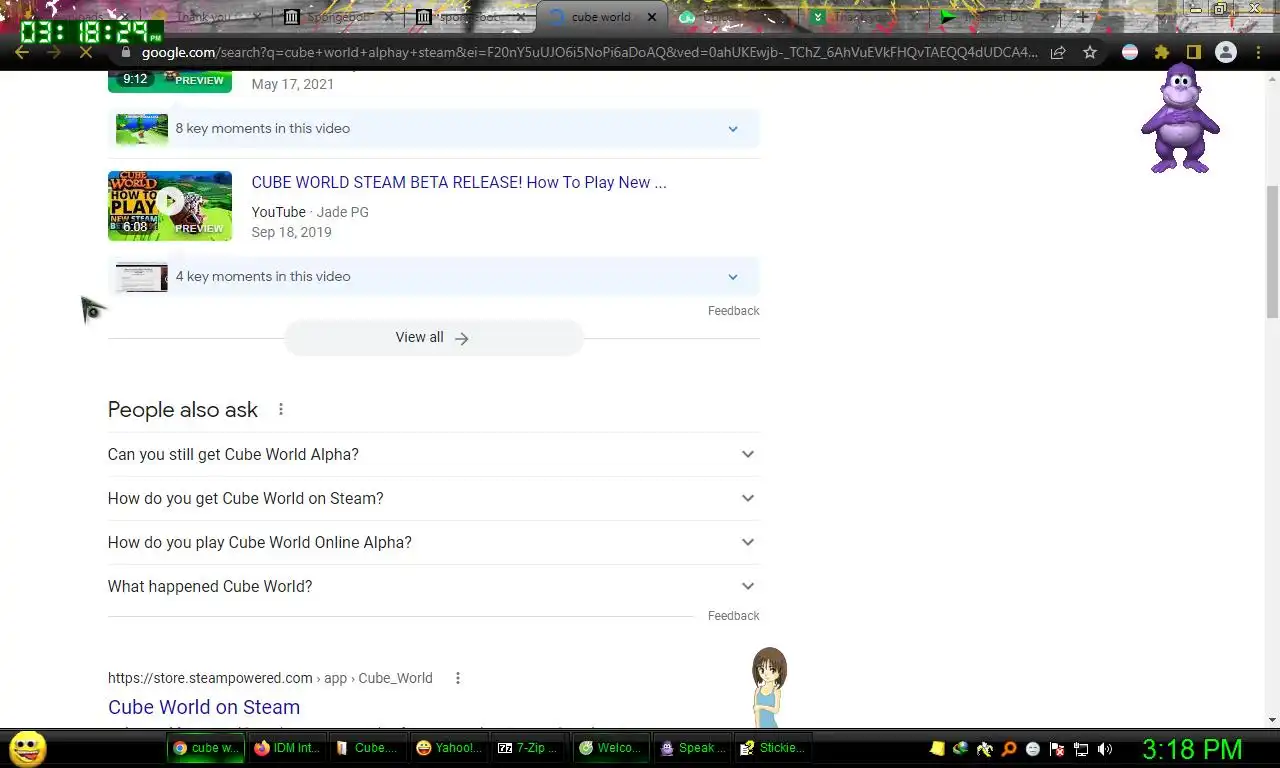The width and height of the screenshot is (1280, 768).
Task: Open the 7-Zip taskbar item
Action: [530, 748]
